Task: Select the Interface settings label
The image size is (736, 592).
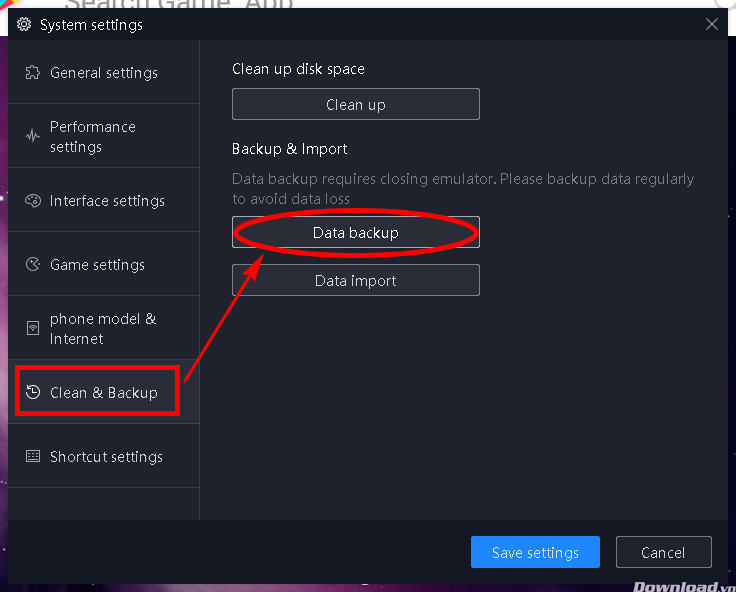Action: (x=107, y=201)
